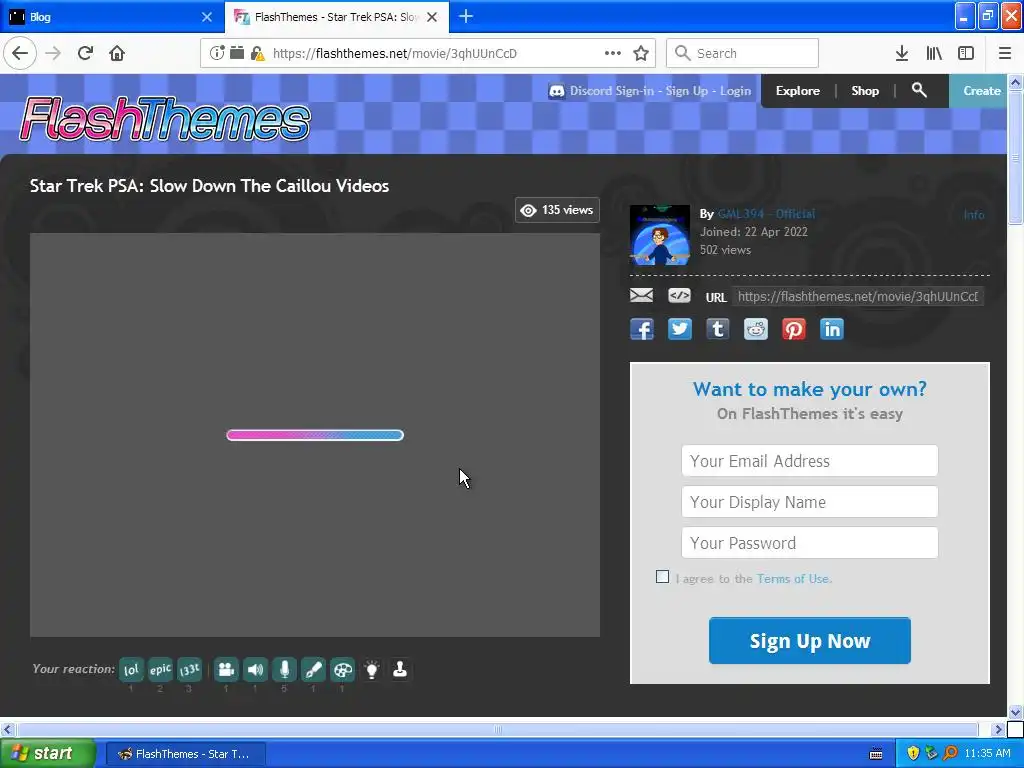1024x768 pixels.
Task: Click the author avatar thumbnail
Action: pos(660,235)
